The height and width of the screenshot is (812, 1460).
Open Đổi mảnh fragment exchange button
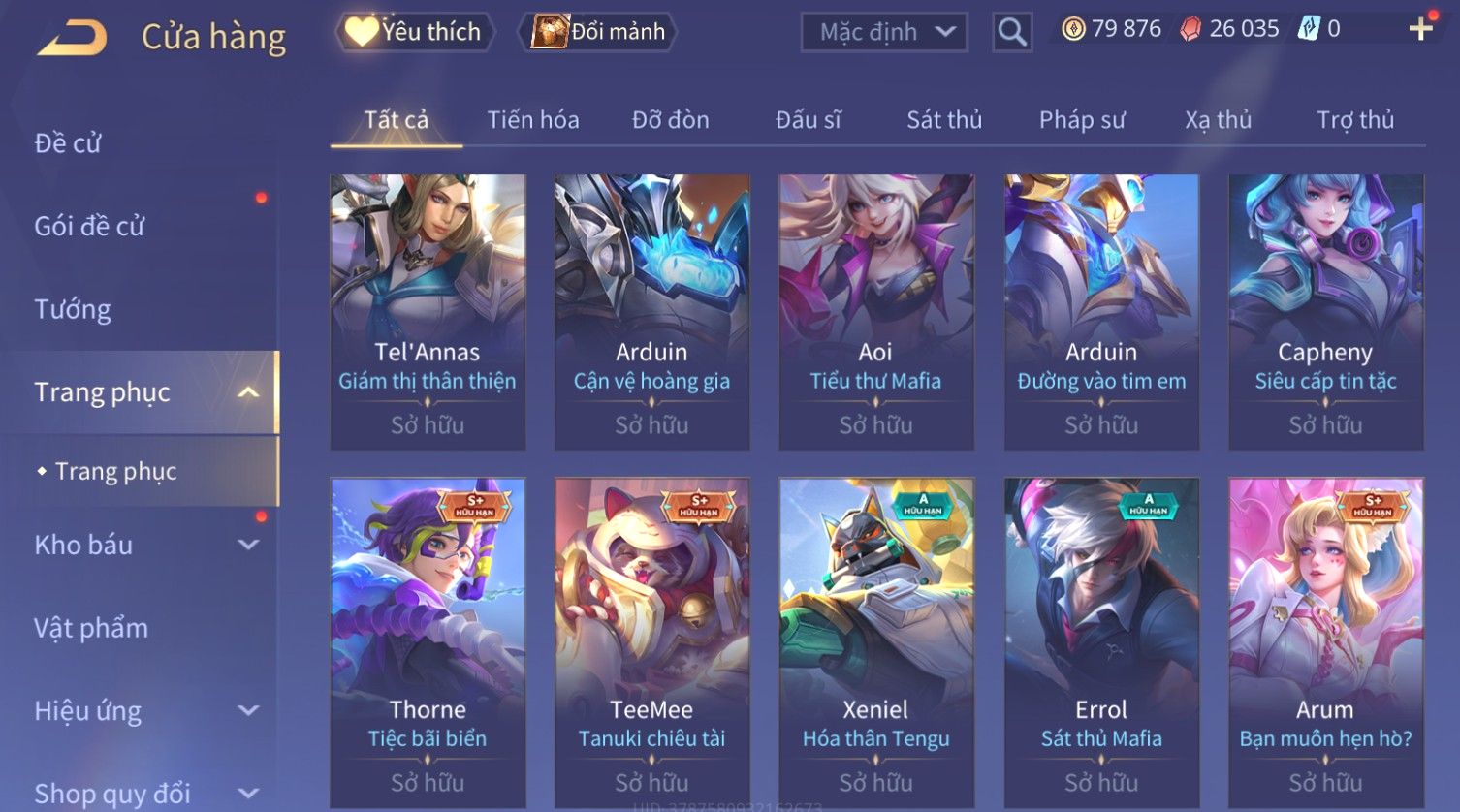pyautogui.click(x=597, y=32)
